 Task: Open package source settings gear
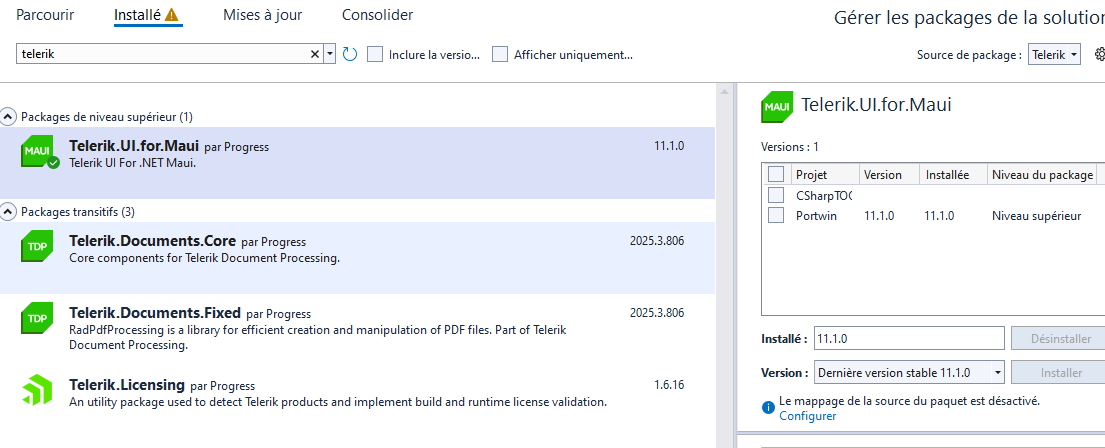1099,54
